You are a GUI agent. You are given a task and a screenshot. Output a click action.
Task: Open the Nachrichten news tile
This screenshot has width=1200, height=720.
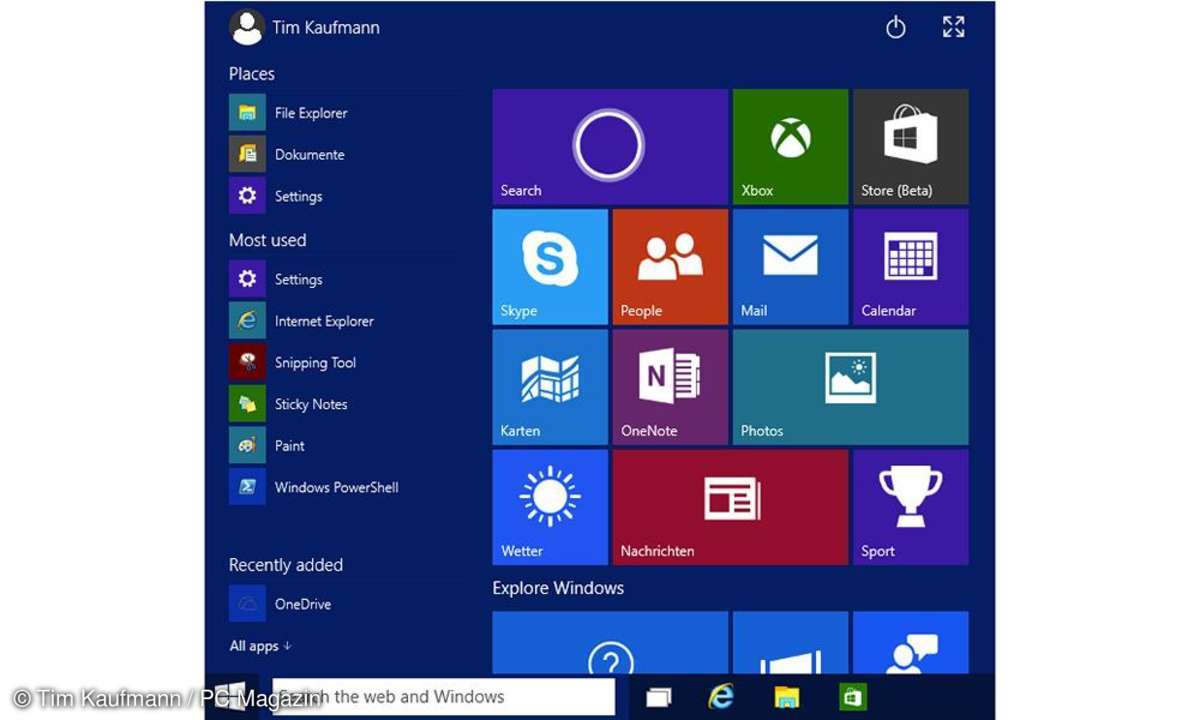click(730, 507)
